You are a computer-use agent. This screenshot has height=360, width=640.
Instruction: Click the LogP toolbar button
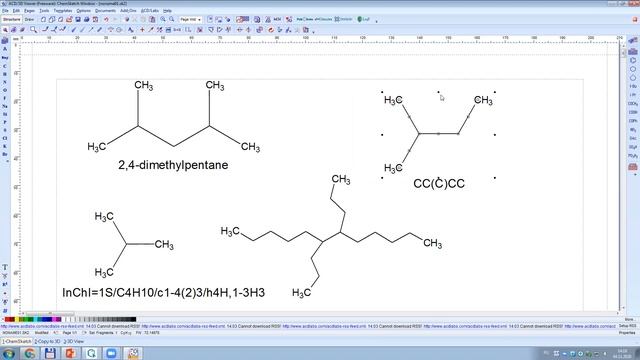coord(363,19)
